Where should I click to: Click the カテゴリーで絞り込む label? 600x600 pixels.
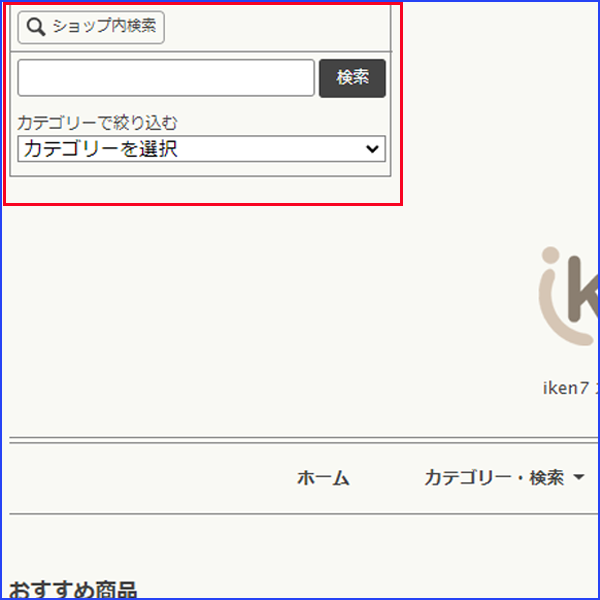[97, 123]
